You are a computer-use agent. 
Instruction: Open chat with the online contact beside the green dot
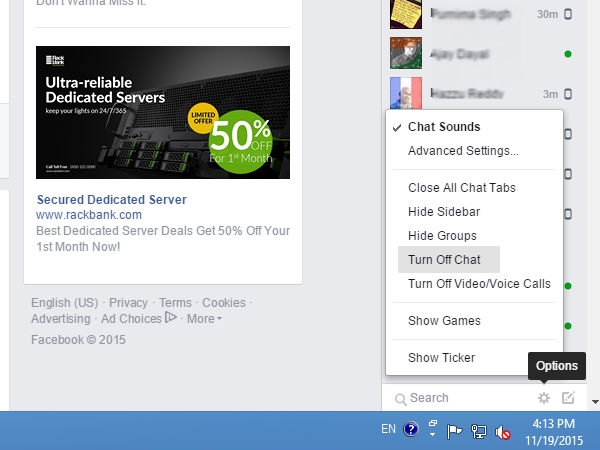[482, 54]
